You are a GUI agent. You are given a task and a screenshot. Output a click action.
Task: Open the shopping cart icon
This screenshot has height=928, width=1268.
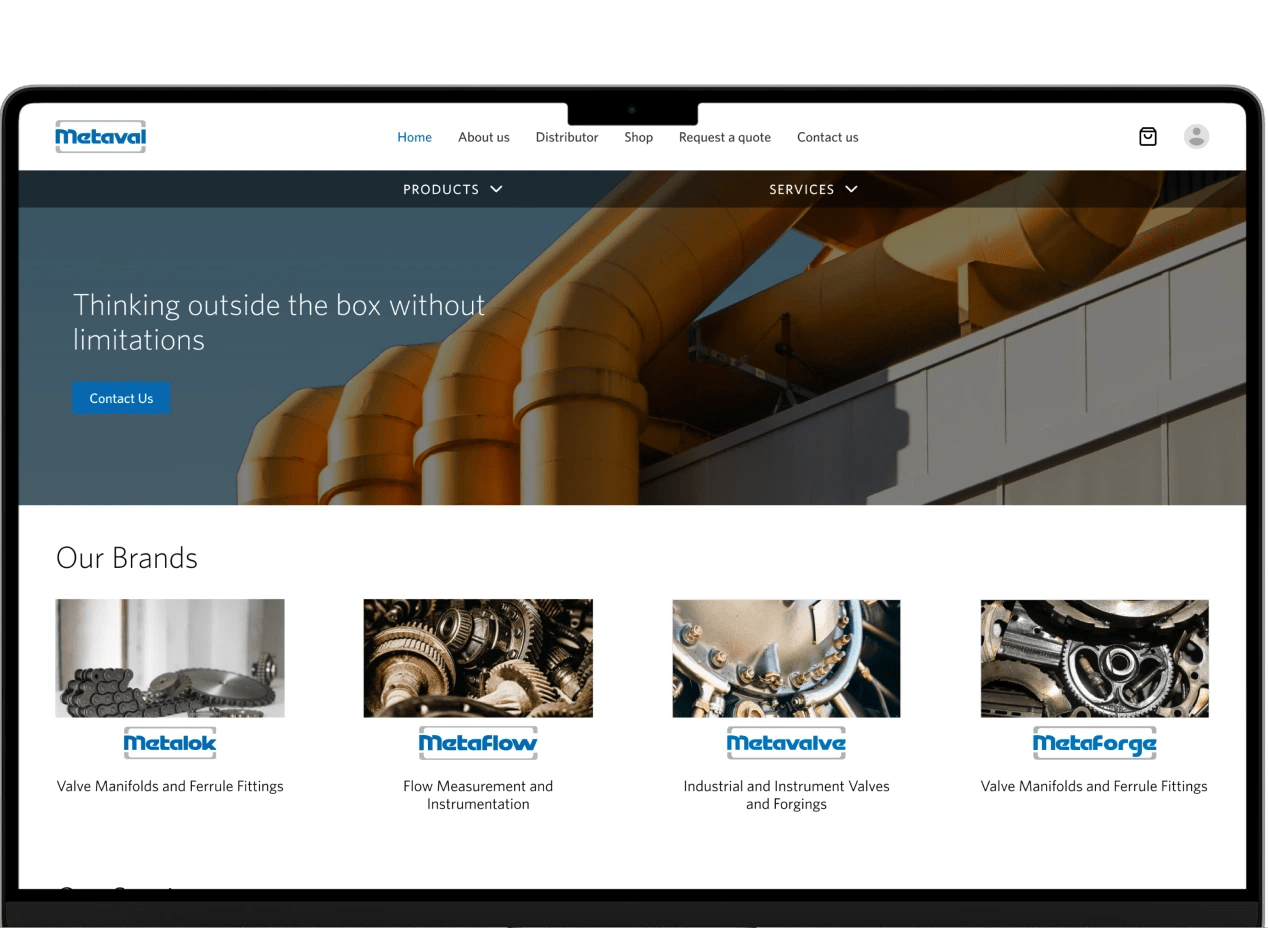1148,137
